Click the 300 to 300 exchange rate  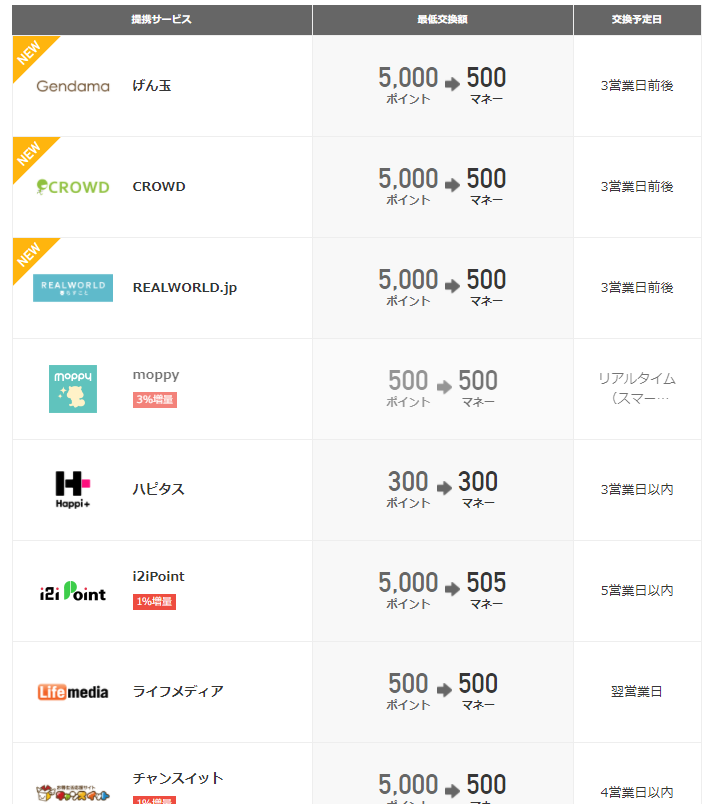442,489
